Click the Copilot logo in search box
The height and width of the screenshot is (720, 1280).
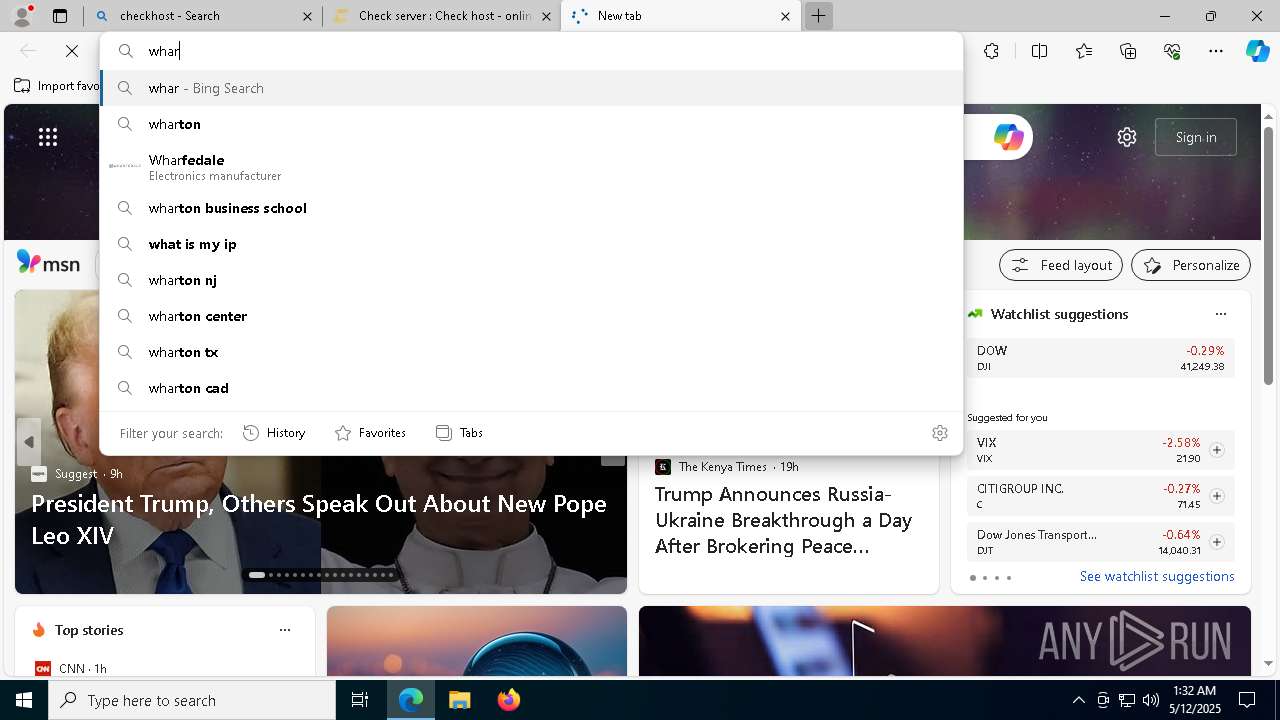point(1008,137)
